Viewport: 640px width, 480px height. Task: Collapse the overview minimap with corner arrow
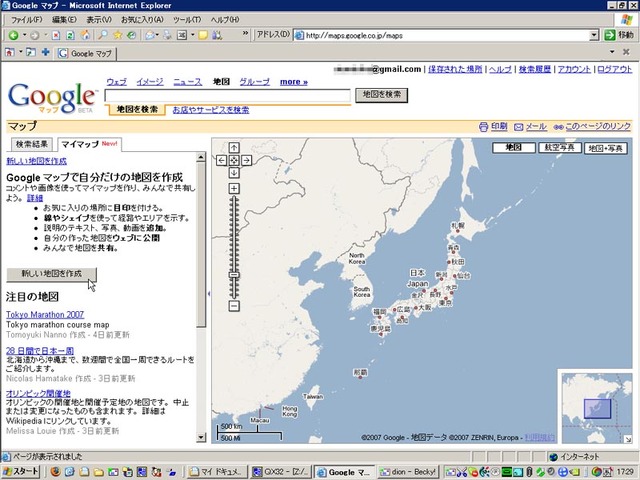click(x=627, y=439)
